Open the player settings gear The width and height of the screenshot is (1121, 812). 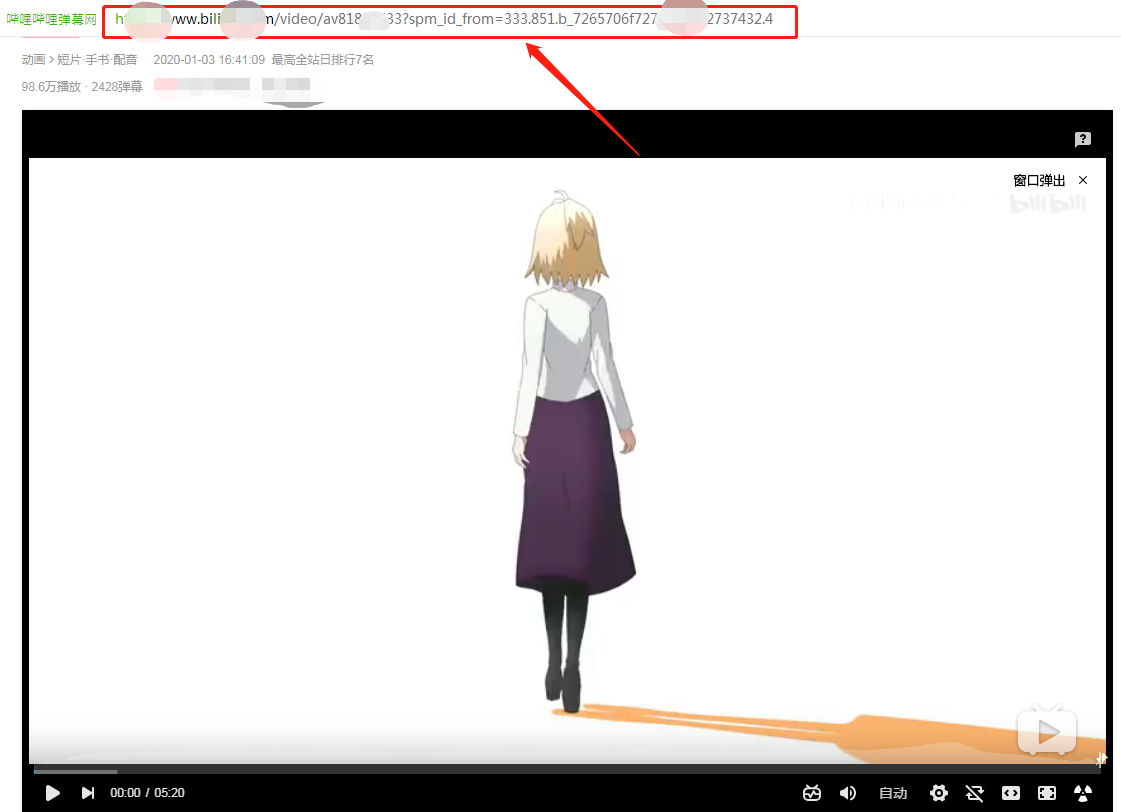tap(939, 793)
